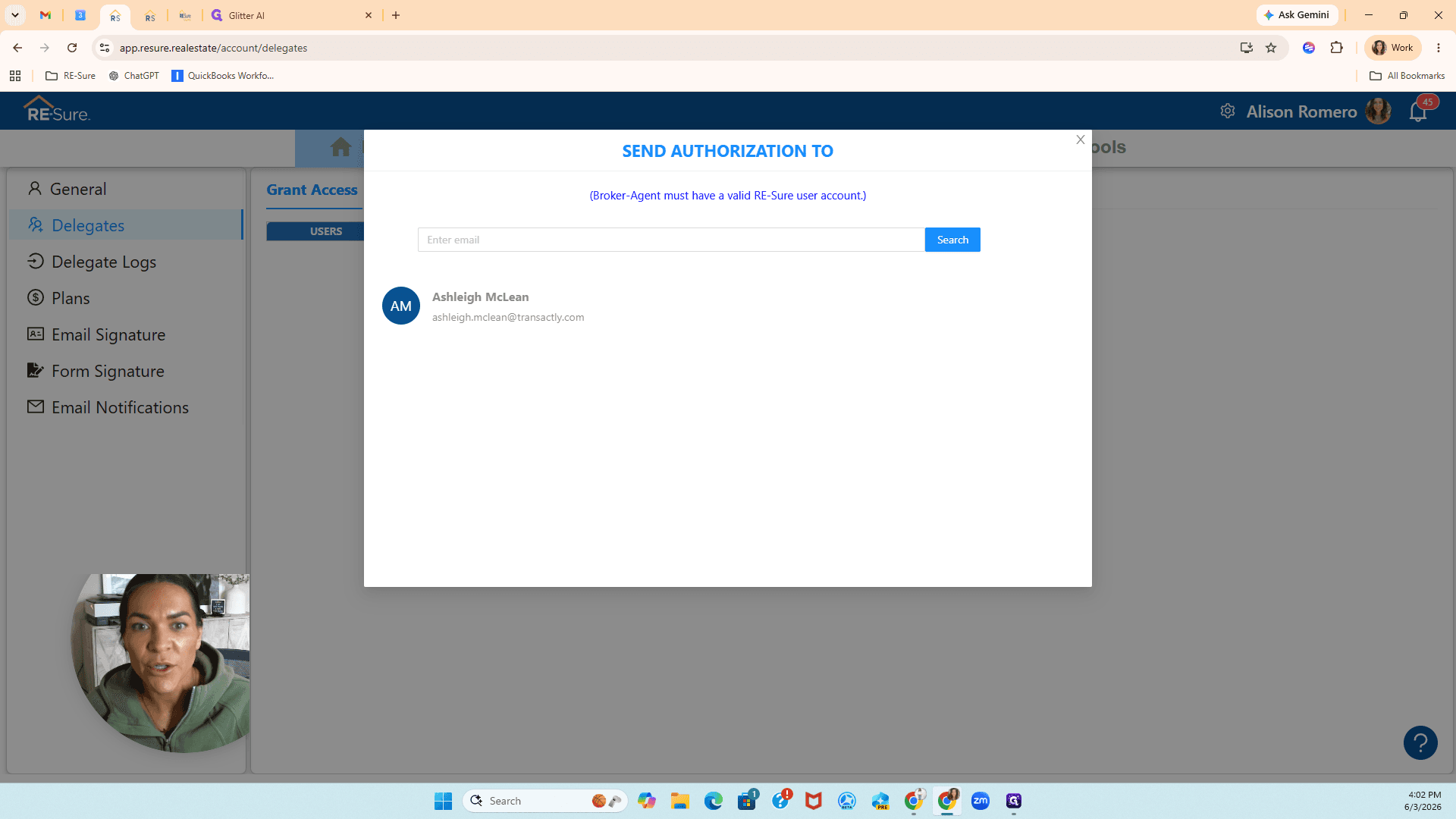Select Ashleigh McLean's AM avatar

[401, 306]
